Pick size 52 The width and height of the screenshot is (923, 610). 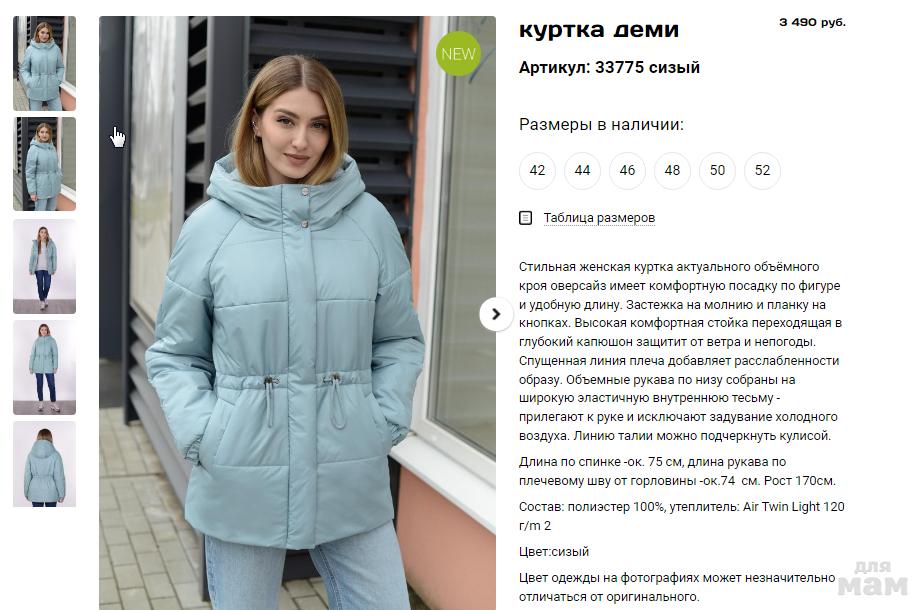[x=762, y=171]
